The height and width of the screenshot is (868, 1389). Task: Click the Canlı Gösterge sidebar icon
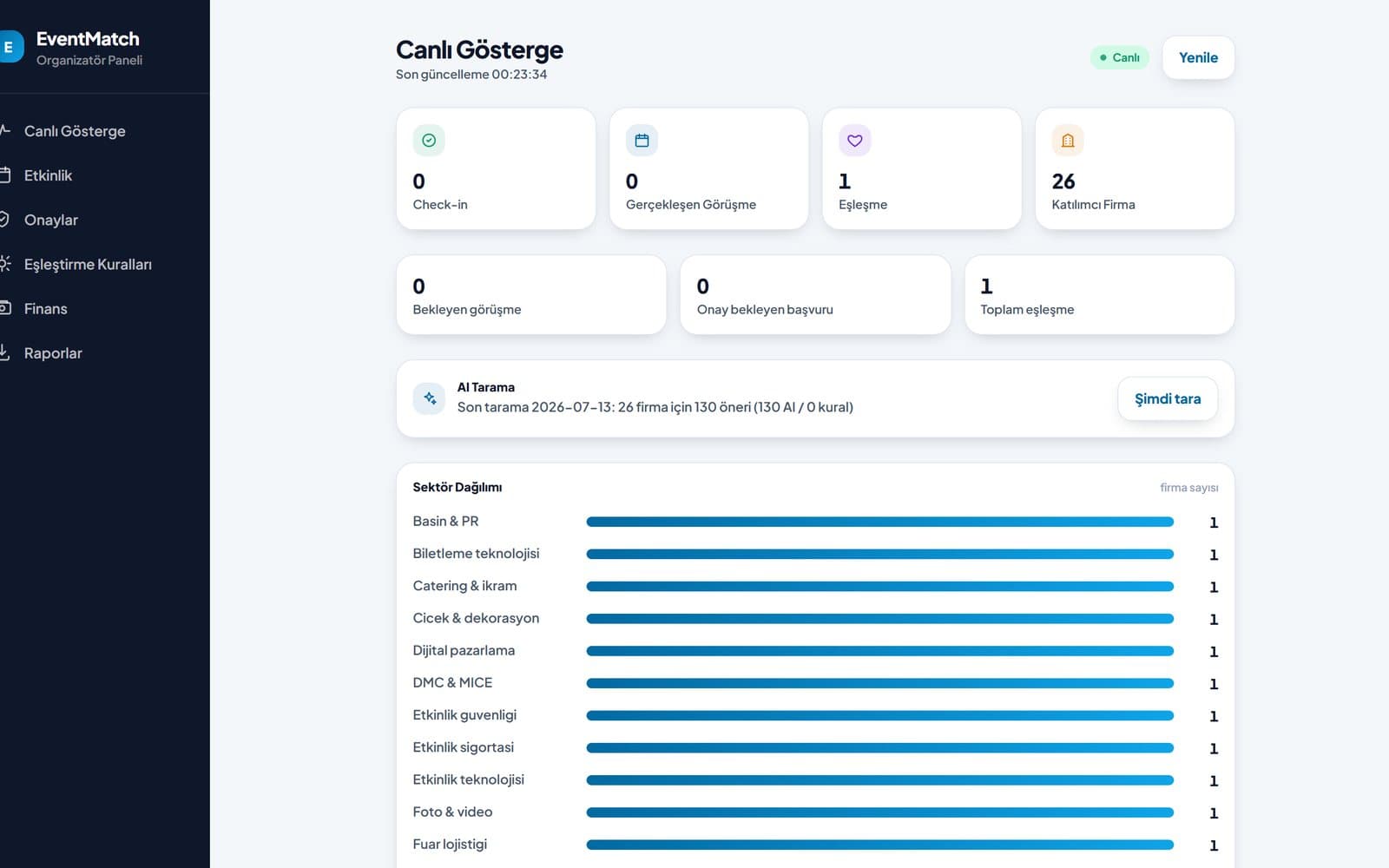4,130
